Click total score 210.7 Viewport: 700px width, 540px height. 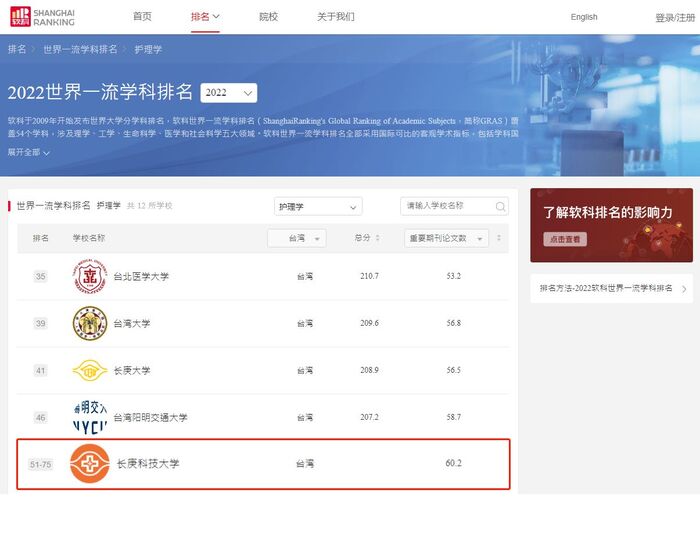tap(369, 276)
